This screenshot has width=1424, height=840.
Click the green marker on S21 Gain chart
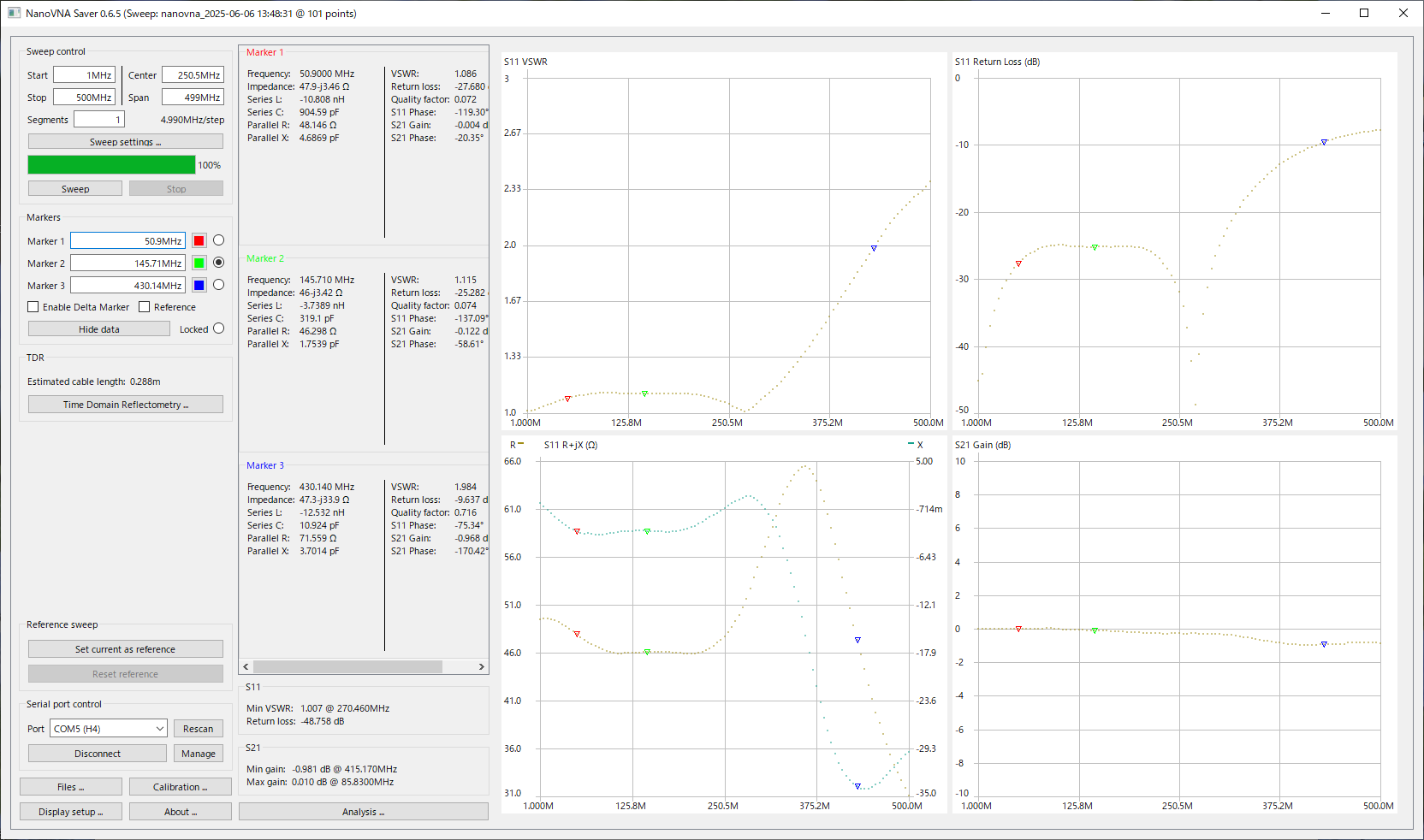coord(1095,630)
